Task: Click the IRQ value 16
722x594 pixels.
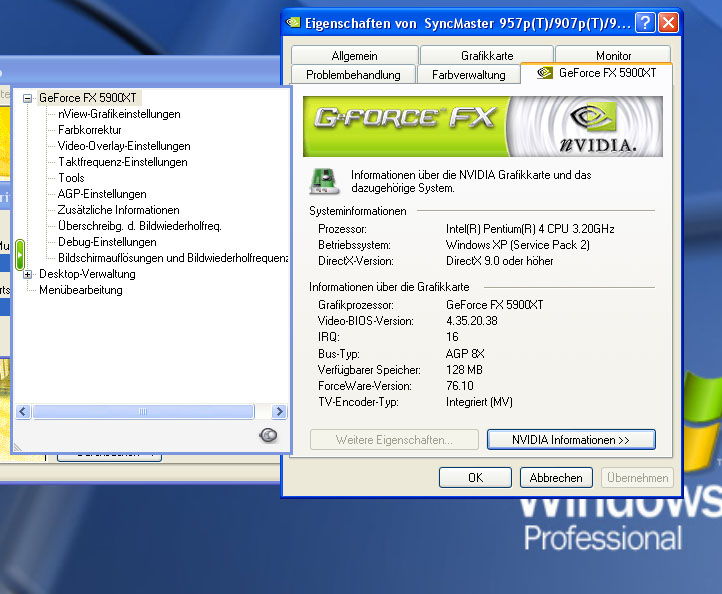Action: [x=452, y=337]
